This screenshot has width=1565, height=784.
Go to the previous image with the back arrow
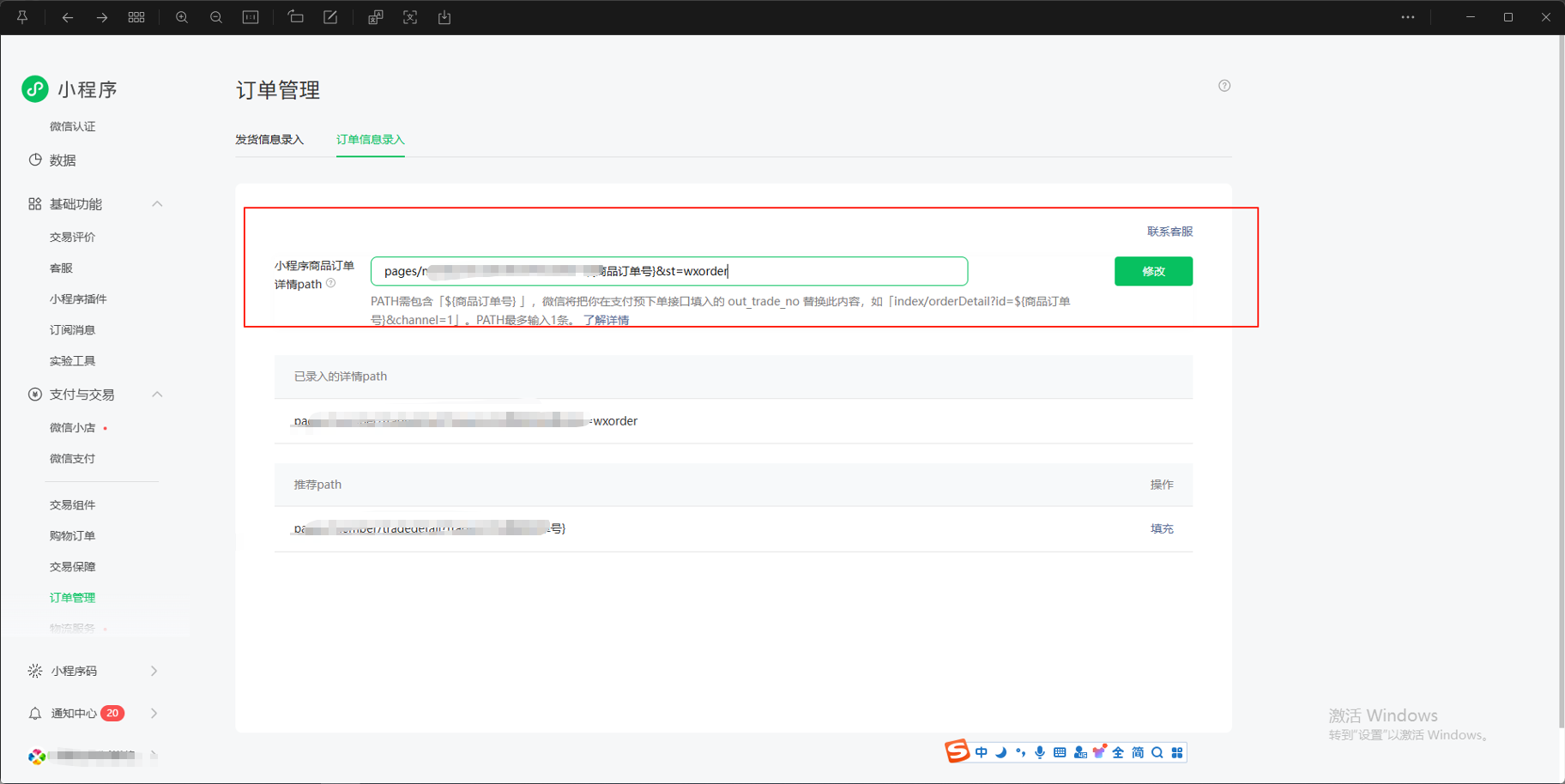(68, 17)
